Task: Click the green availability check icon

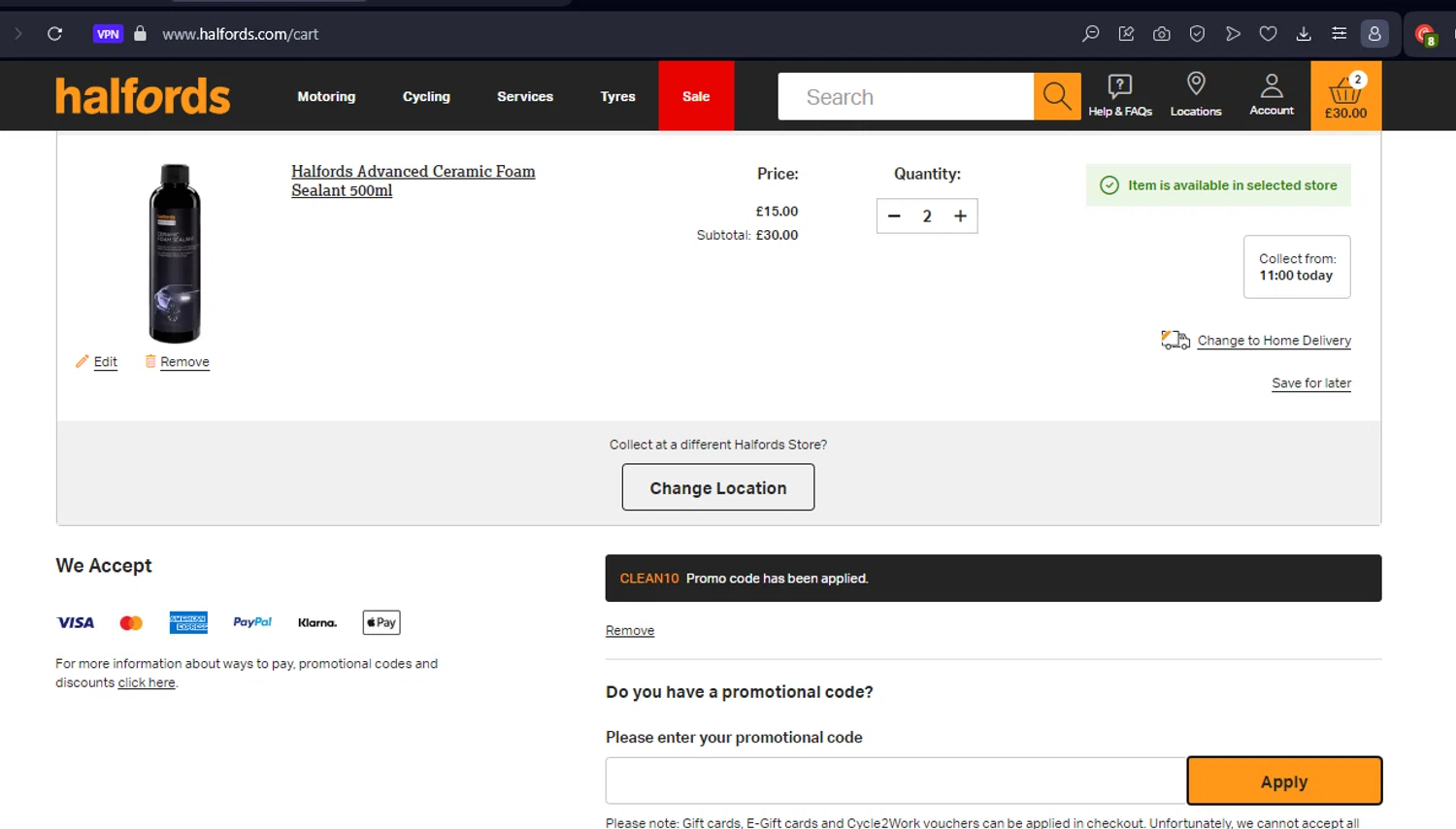Action: pos(1109,185)
